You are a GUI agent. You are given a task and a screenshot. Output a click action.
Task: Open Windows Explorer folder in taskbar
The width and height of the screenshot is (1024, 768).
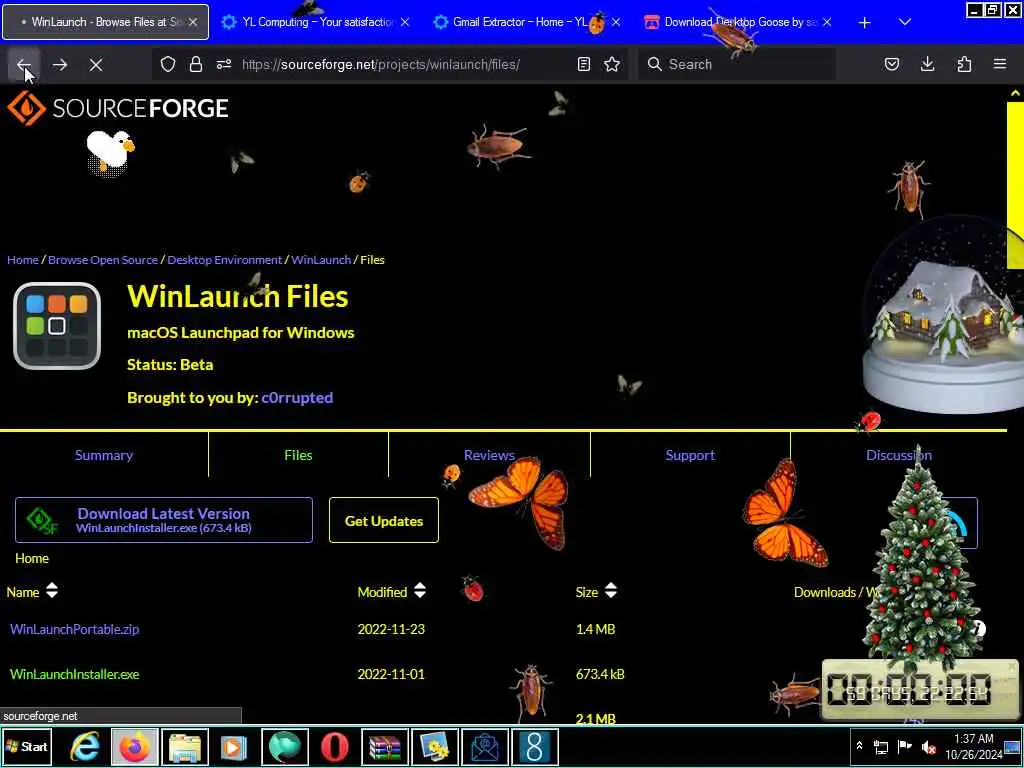click(185, 746)
